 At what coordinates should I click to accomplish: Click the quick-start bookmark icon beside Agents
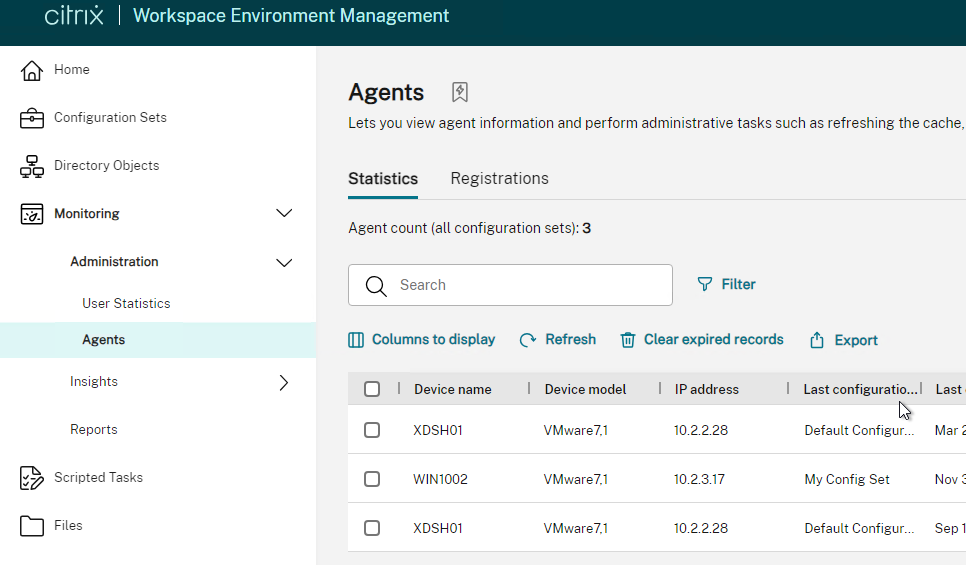coord(460,92)
